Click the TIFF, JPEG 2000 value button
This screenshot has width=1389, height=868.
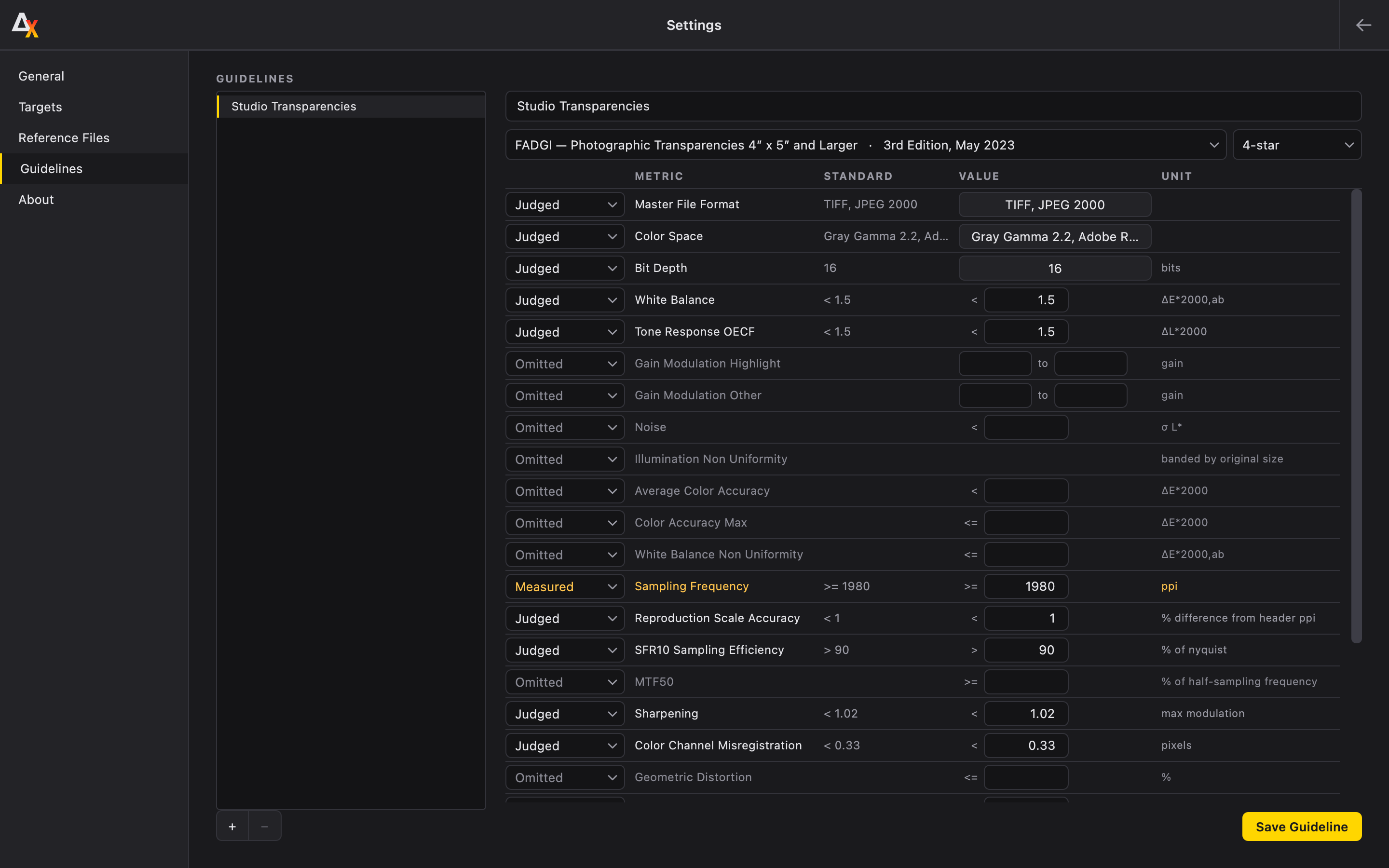[x=1055, y=204]
